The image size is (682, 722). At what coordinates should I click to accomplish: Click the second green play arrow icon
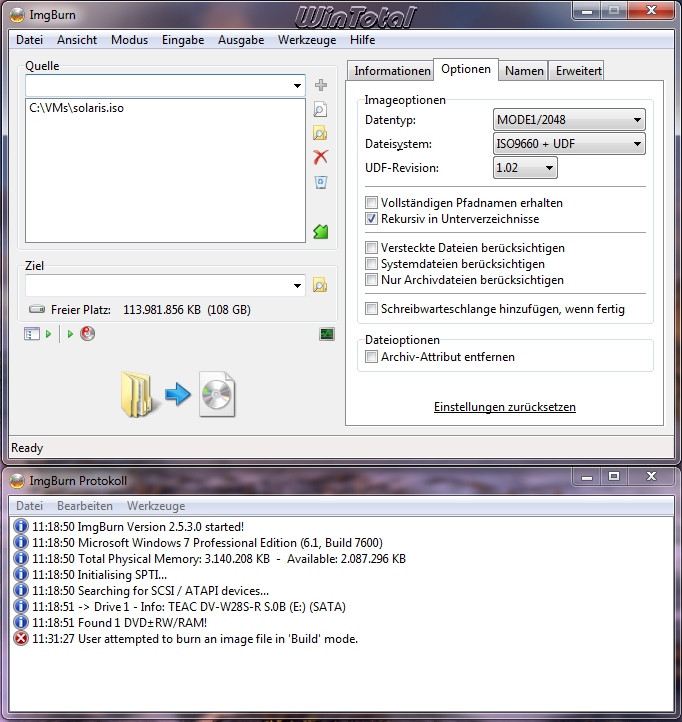[x=70, y=334]
